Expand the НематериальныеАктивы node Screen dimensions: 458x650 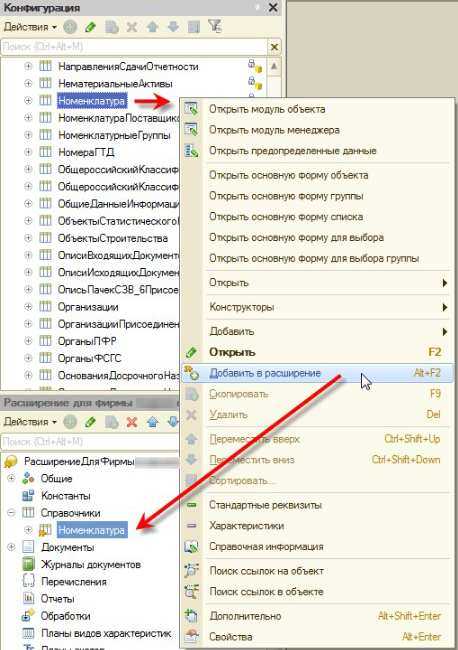pyautogui.click(x=28, y=83)
